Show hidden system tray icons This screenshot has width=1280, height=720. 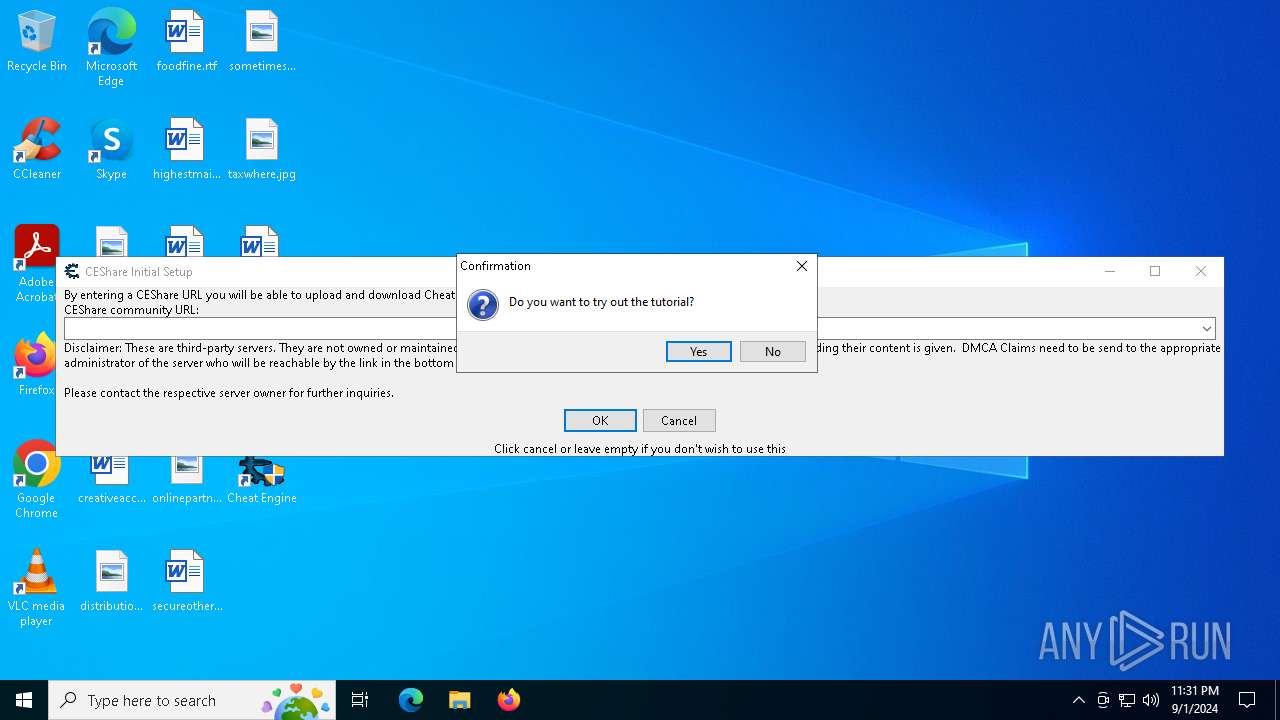[1078, 700]
